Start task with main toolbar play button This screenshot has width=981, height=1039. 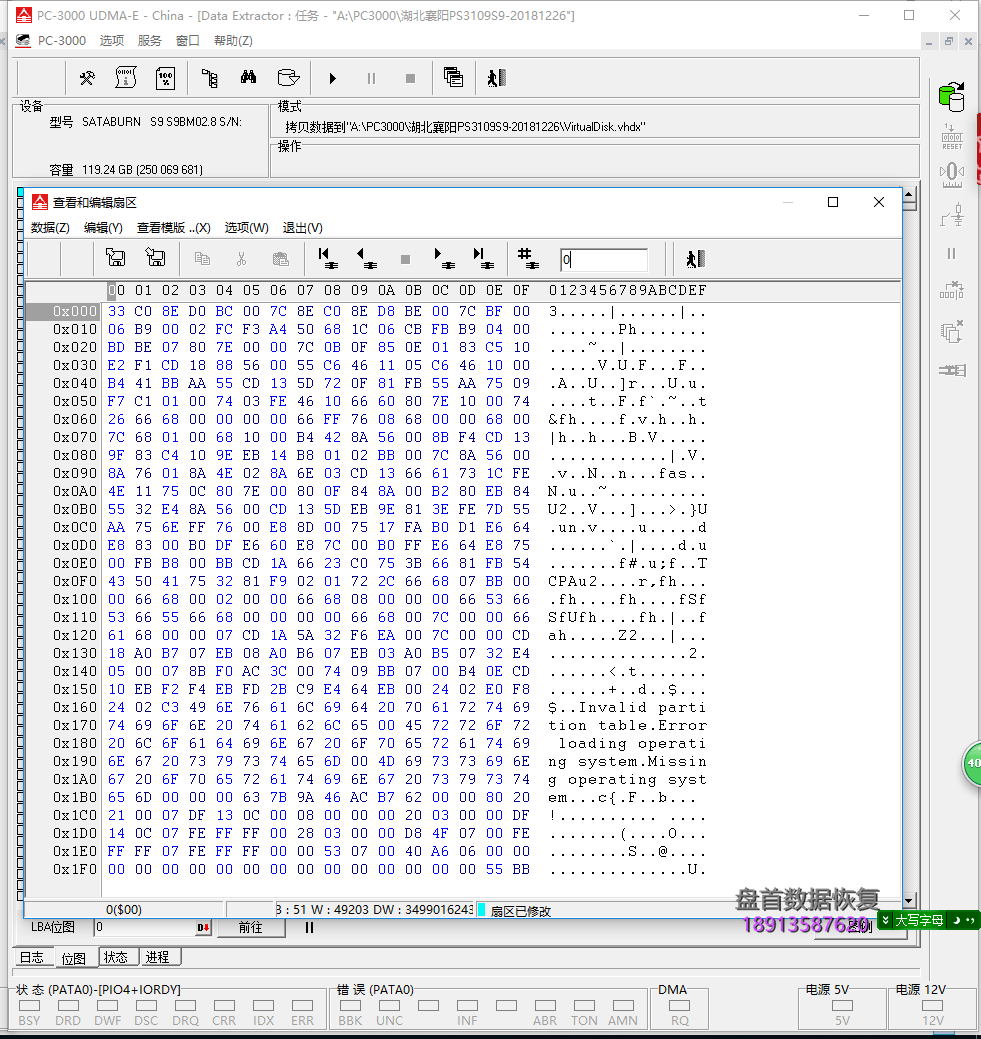(x=333, y=78)
